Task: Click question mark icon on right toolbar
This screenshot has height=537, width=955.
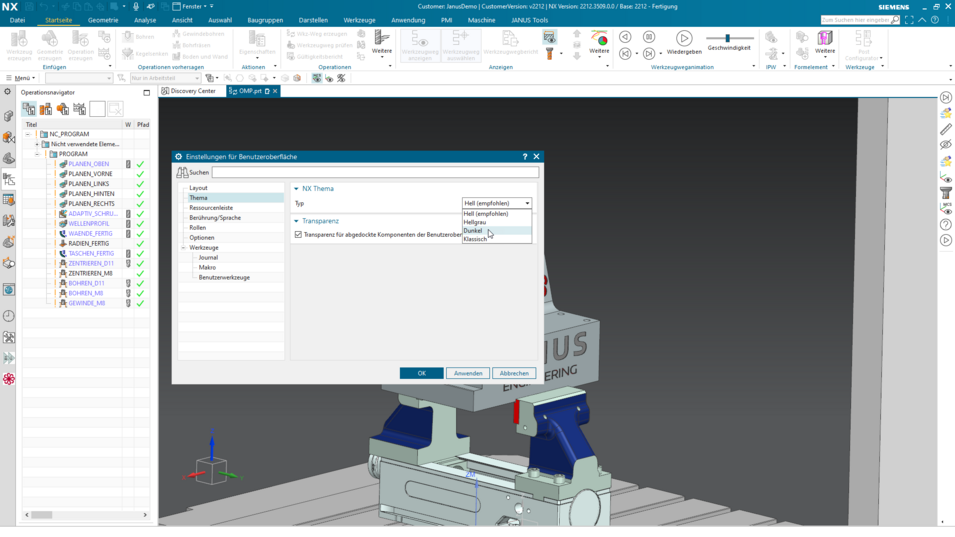Action: pos(945,225)
